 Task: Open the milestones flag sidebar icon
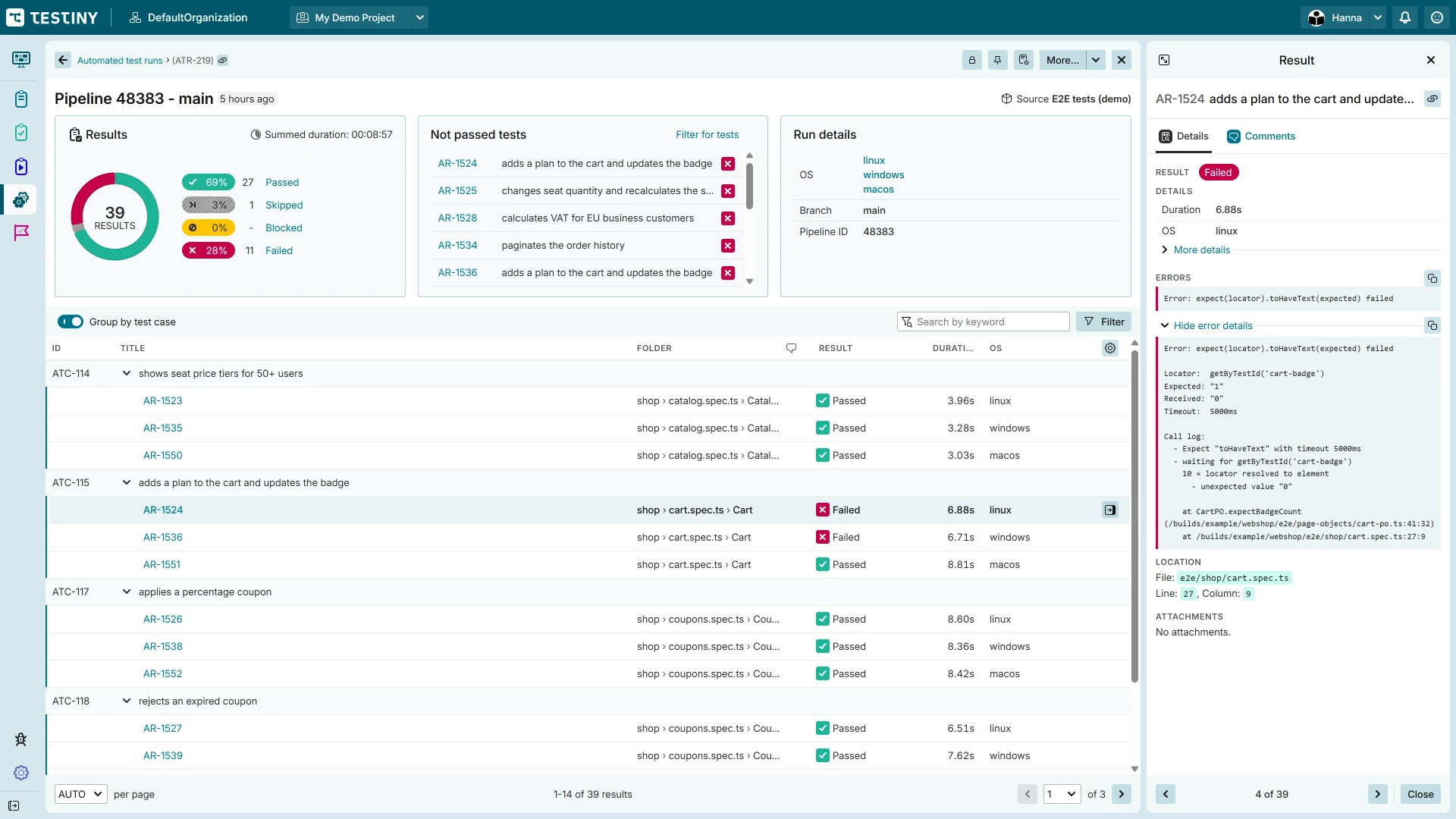pyautogui.click(x=21, y=233)
